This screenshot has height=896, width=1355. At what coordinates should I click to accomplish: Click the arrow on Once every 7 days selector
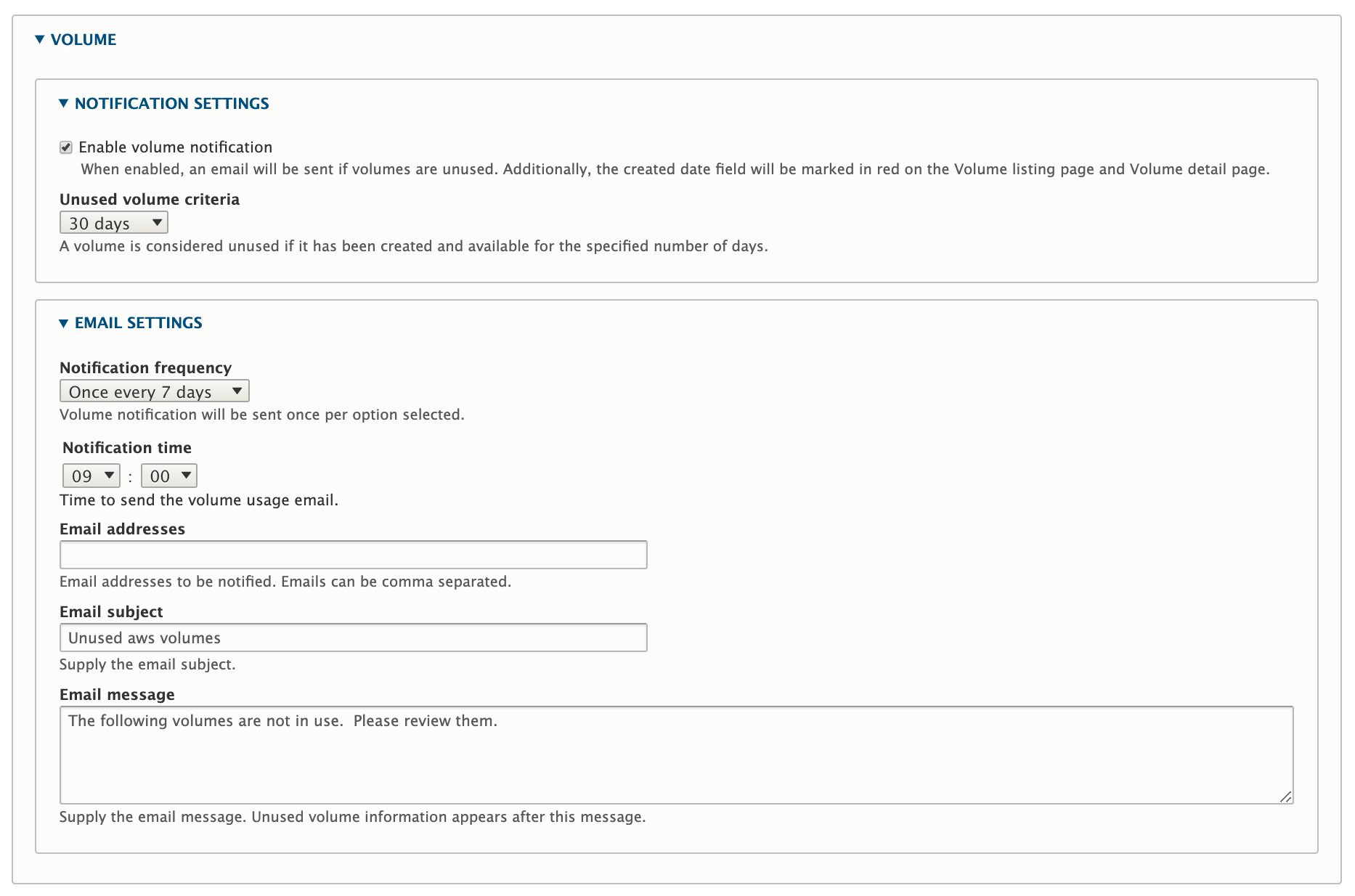pos(238,391)
